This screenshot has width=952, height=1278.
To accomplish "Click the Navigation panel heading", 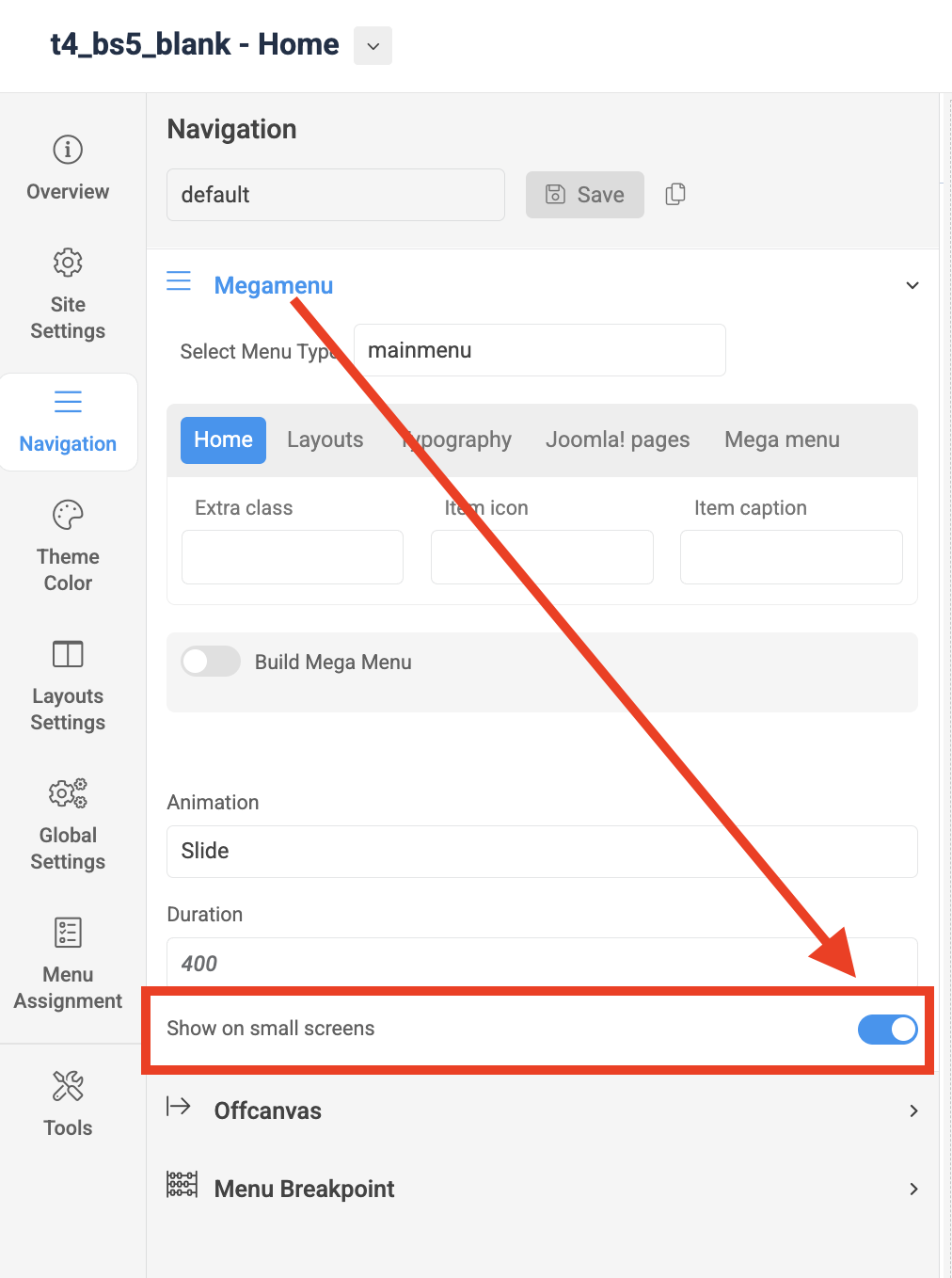I will (x=231, y=129).
